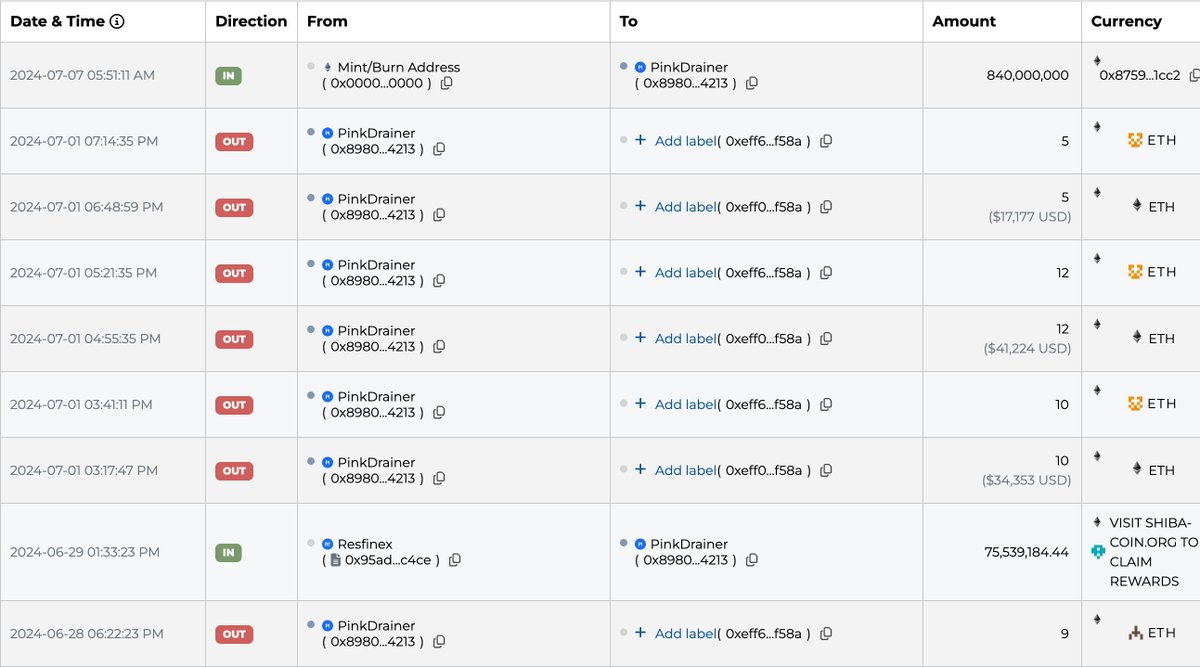This screenshot has height=667, width=1200.
Task: Copy PinkDrainer To address in 05:51:11 AM row
Action: pyautogui.click(x=751, y=83)
